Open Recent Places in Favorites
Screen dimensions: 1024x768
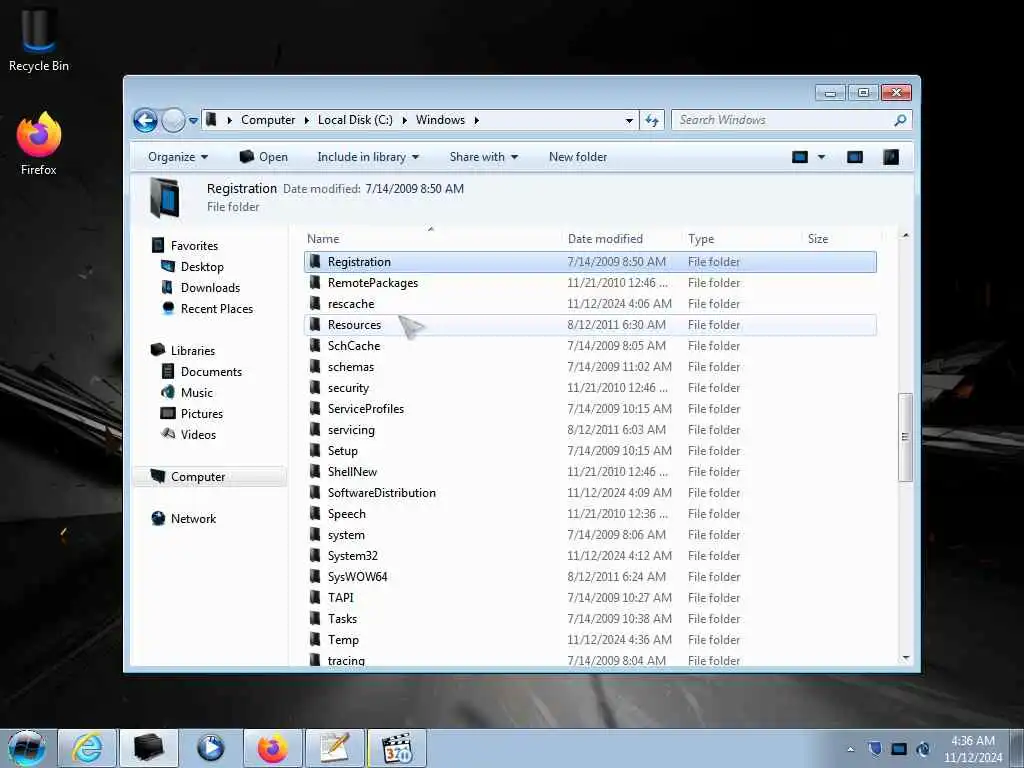[x=216, y=308]
